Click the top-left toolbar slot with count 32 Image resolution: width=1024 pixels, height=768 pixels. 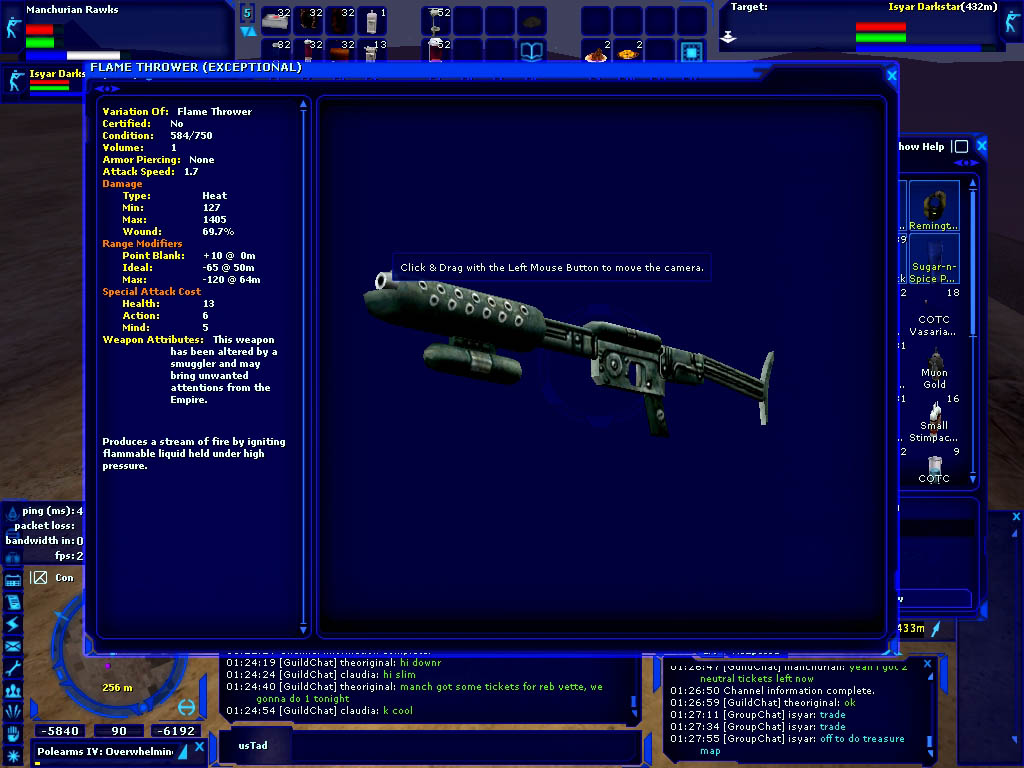pyautogui.click(x=276, y=21)
